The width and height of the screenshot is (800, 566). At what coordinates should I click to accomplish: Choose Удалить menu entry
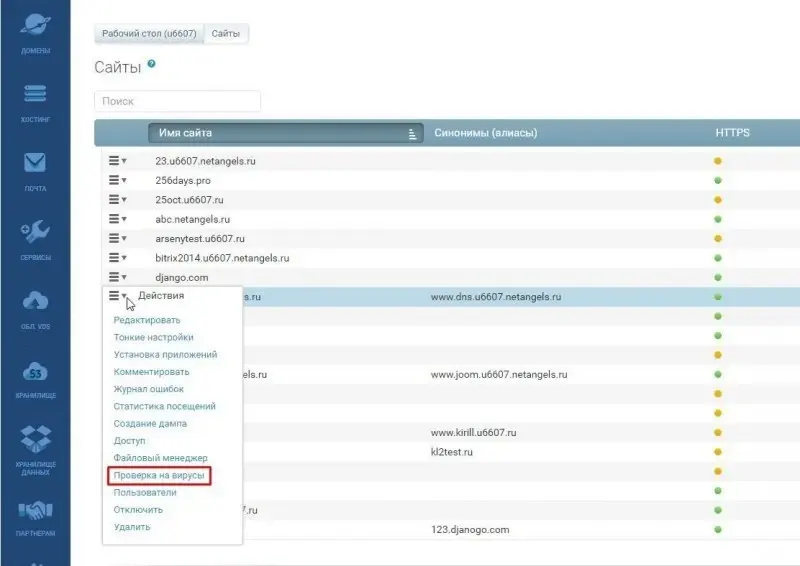(132, 527)
